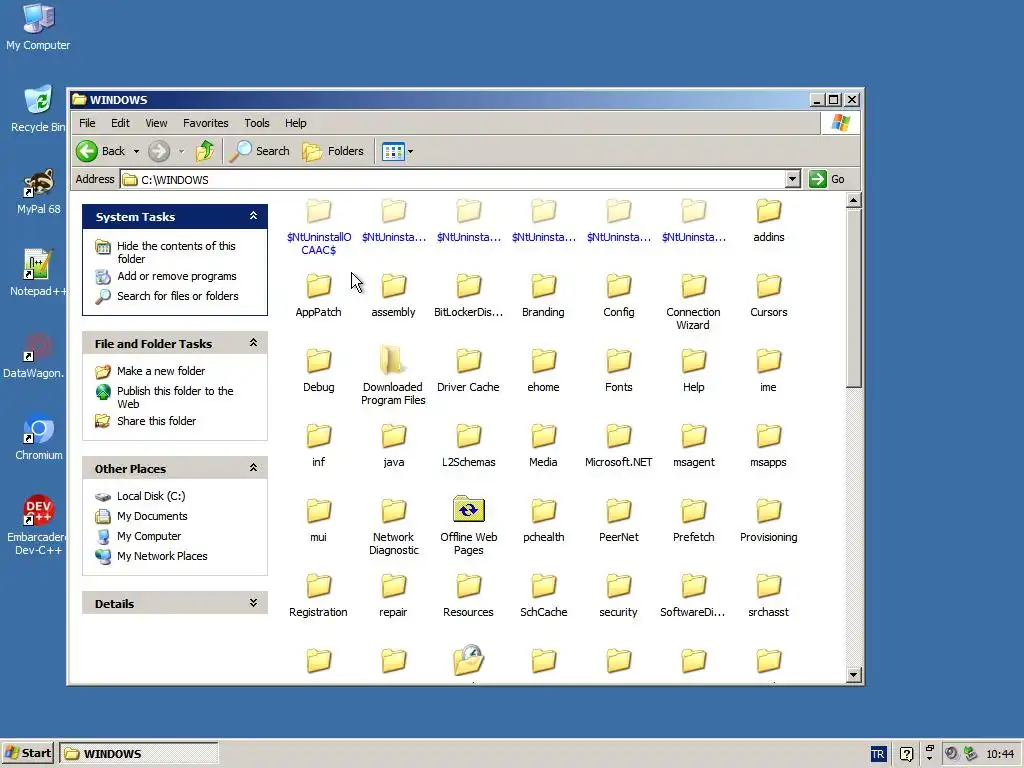
Task: Select the Cursors folder
Action: click(x=769, y=295)
